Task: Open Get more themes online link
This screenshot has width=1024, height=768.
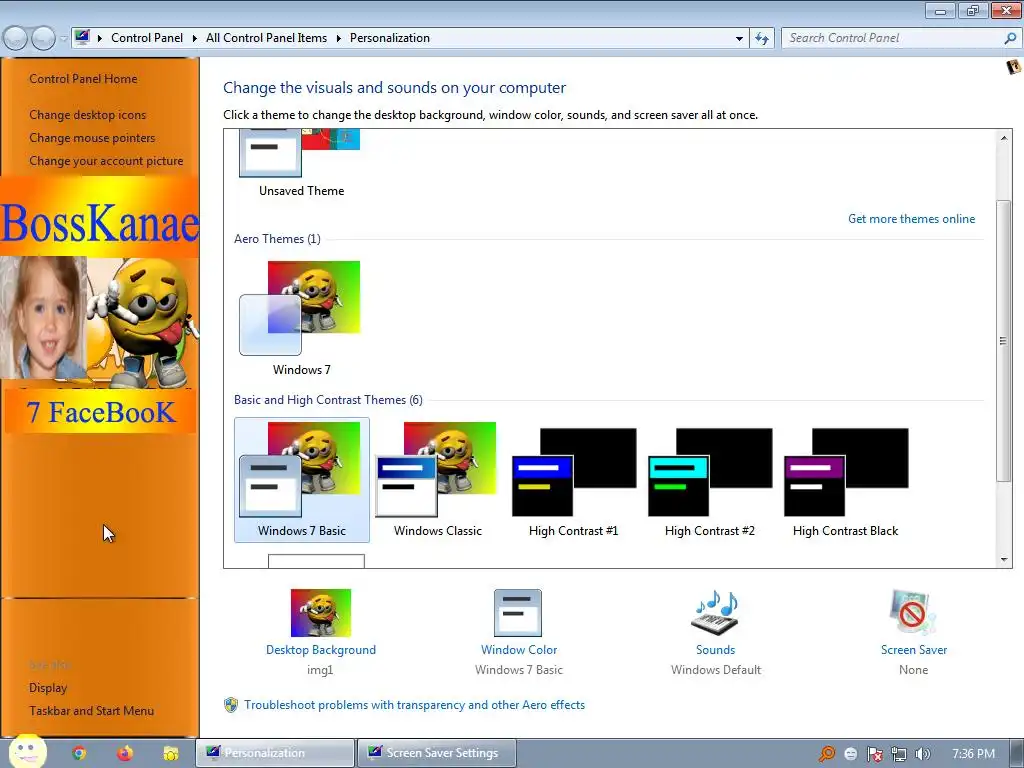Action: point(911,219)
